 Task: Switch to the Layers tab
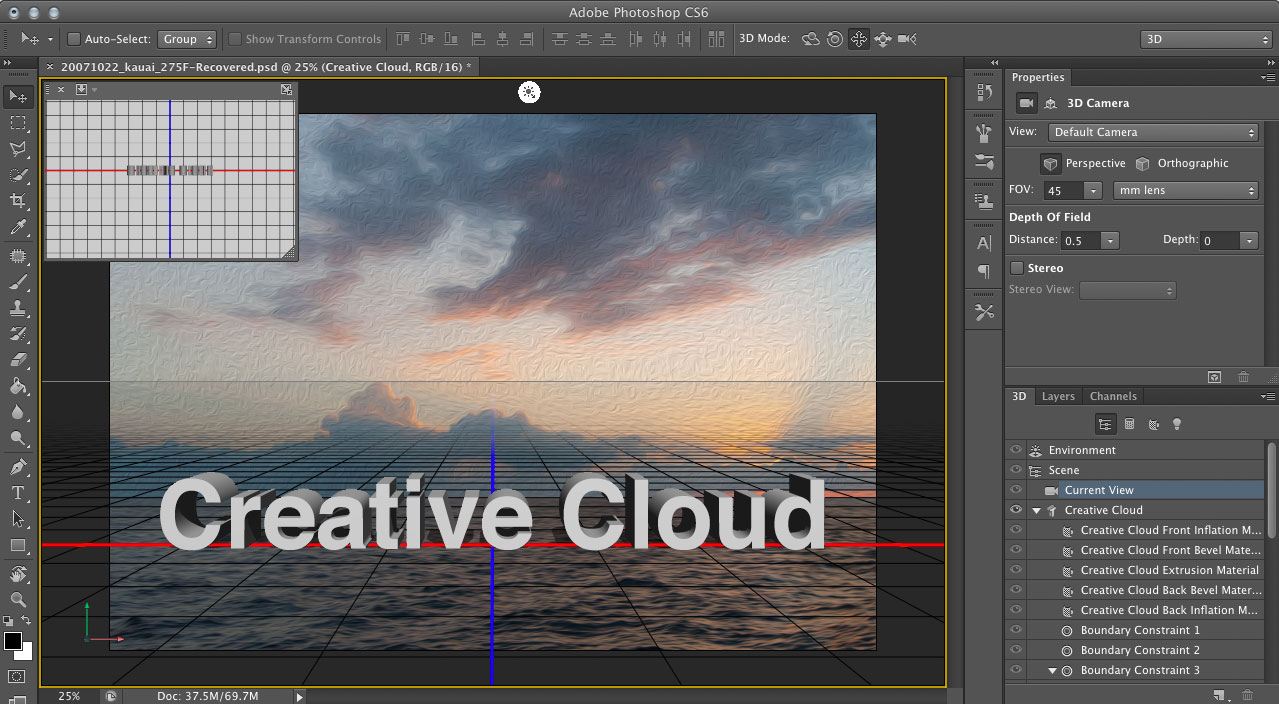click(x=1058, y=396)
